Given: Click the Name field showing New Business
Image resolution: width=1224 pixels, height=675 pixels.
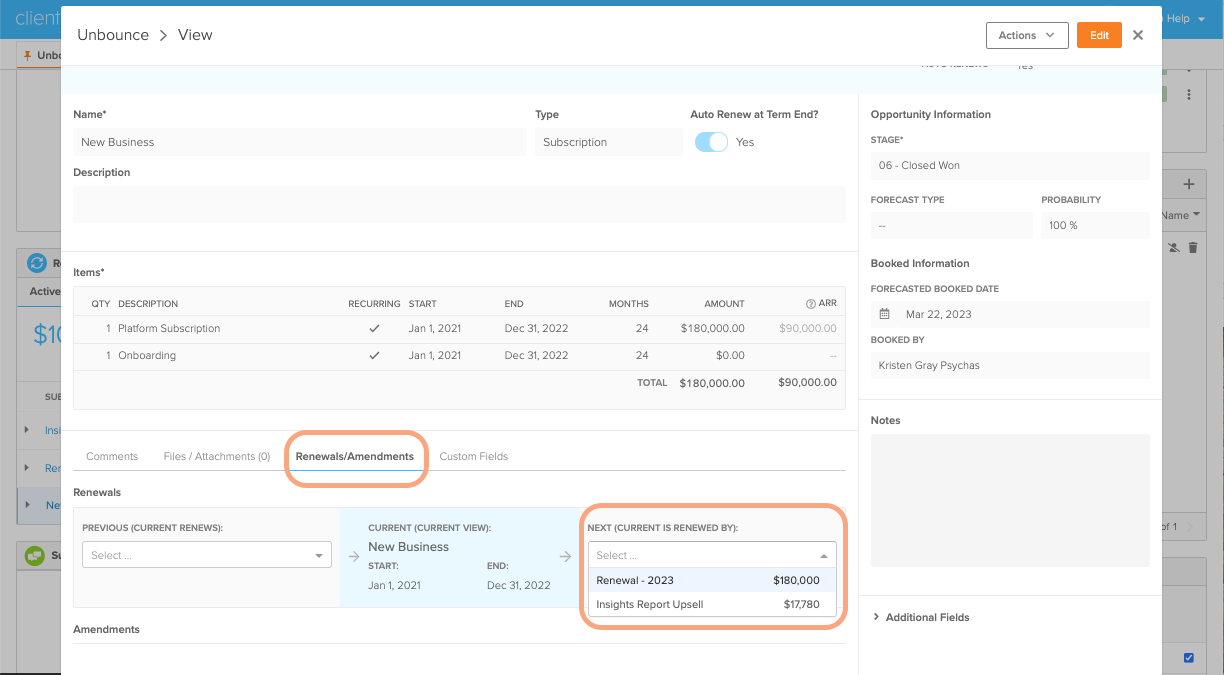Looking at the screenshot, I should [x=300, y=142].
